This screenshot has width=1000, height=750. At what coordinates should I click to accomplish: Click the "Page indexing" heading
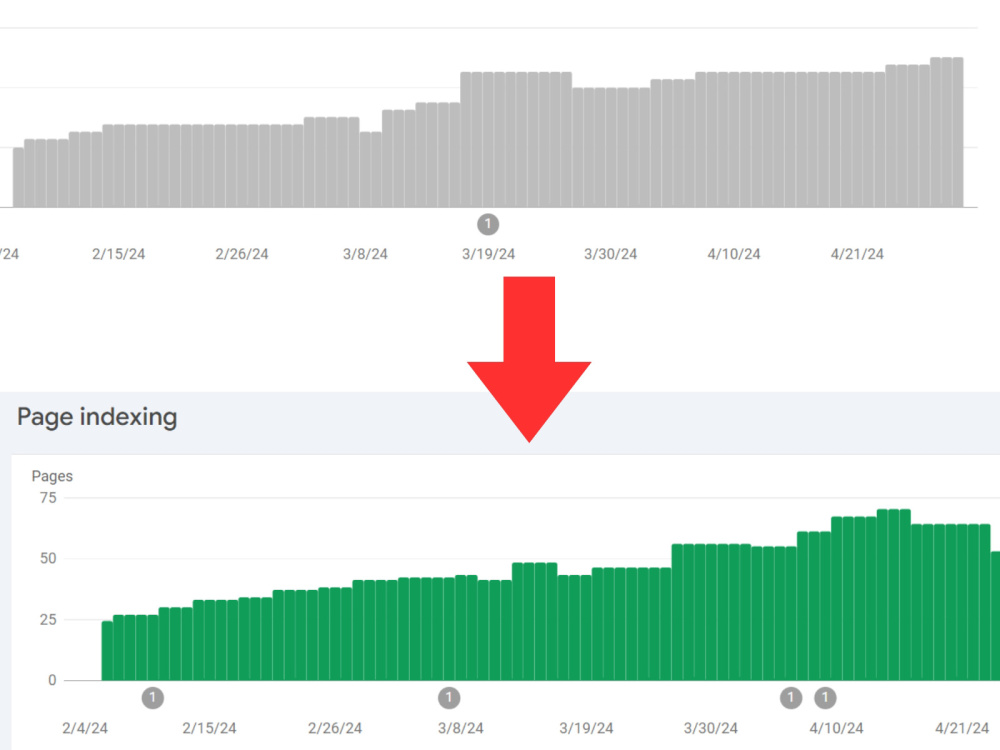(x=97, y=417)
